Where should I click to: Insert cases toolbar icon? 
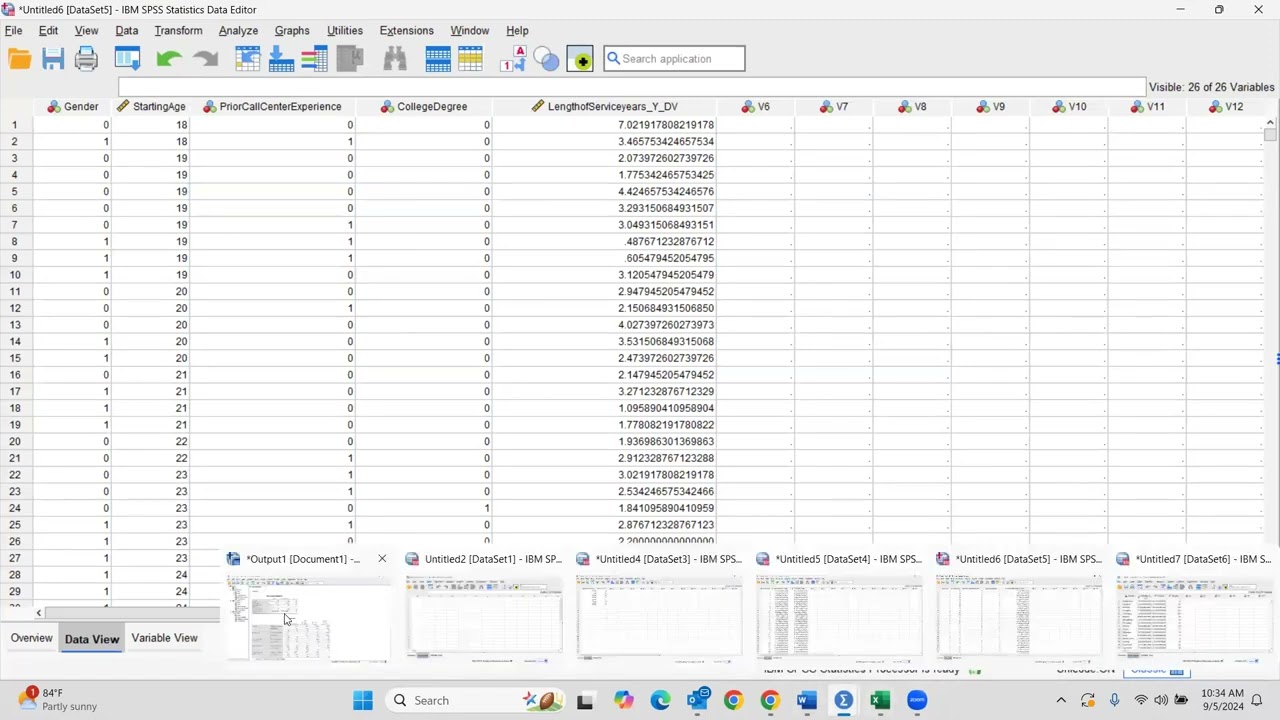(438, 59)
